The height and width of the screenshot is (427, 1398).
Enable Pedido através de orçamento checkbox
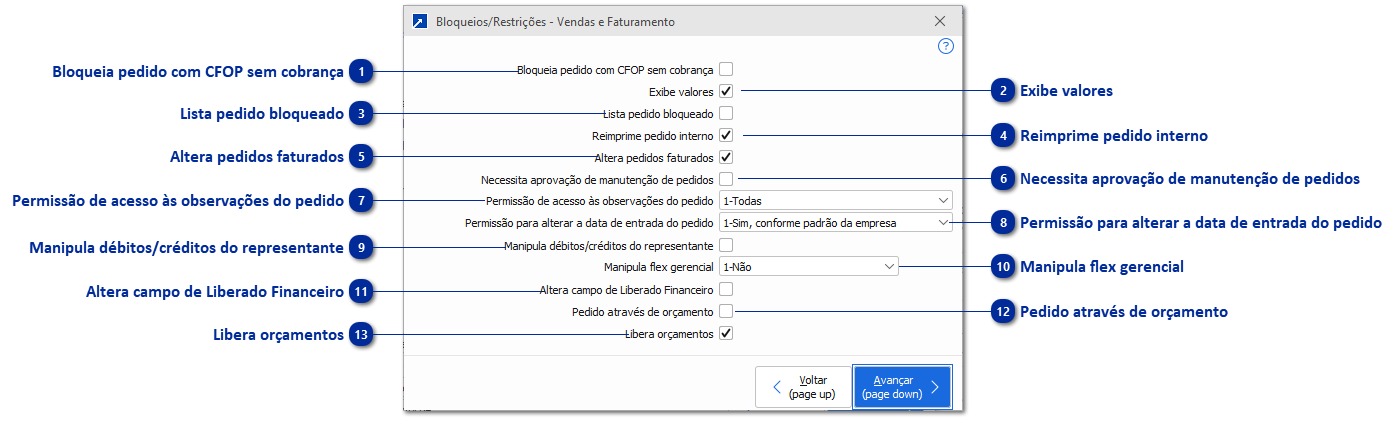point(727,312)
